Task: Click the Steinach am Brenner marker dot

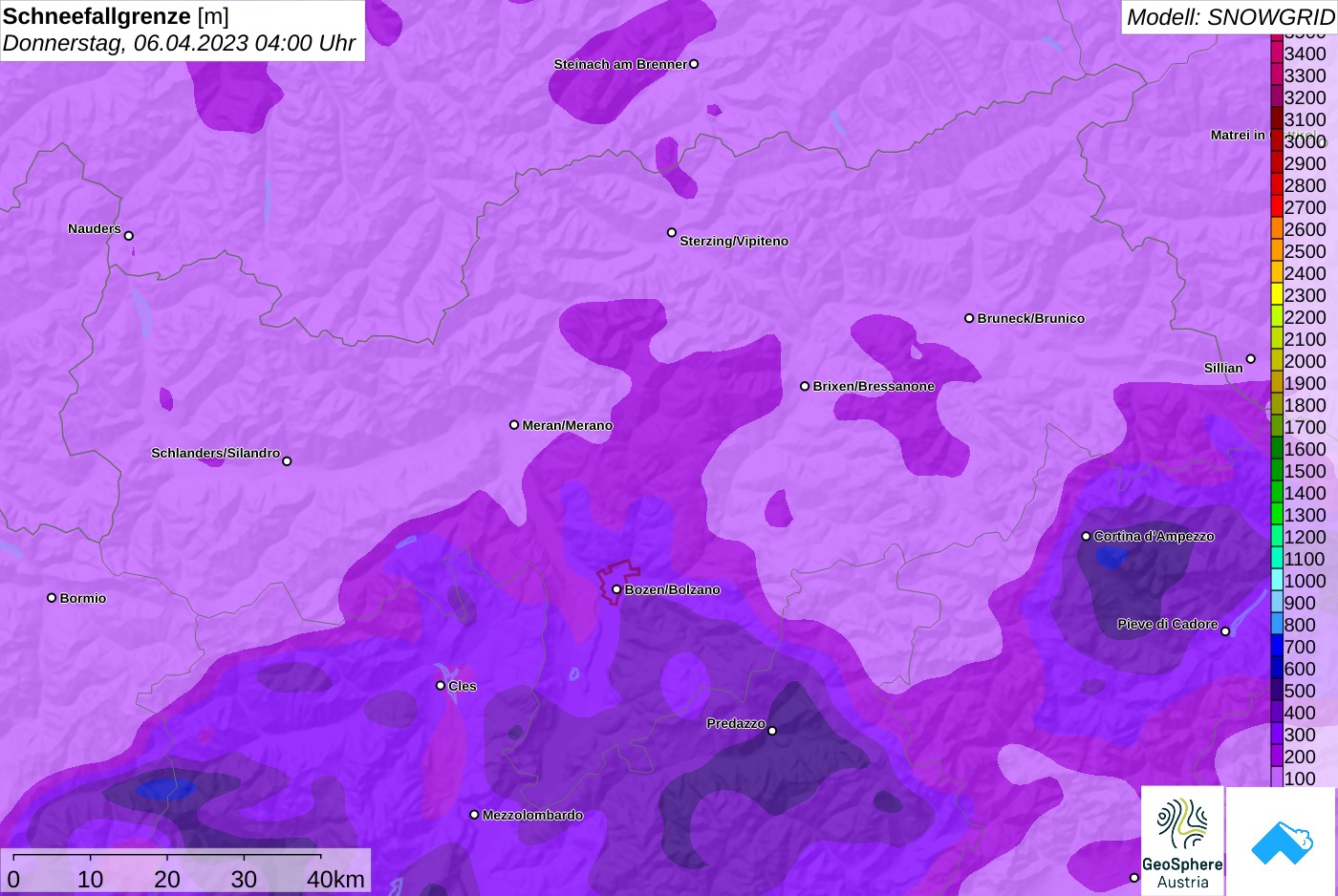Action: pyautogui.click(x=694, y=64)
